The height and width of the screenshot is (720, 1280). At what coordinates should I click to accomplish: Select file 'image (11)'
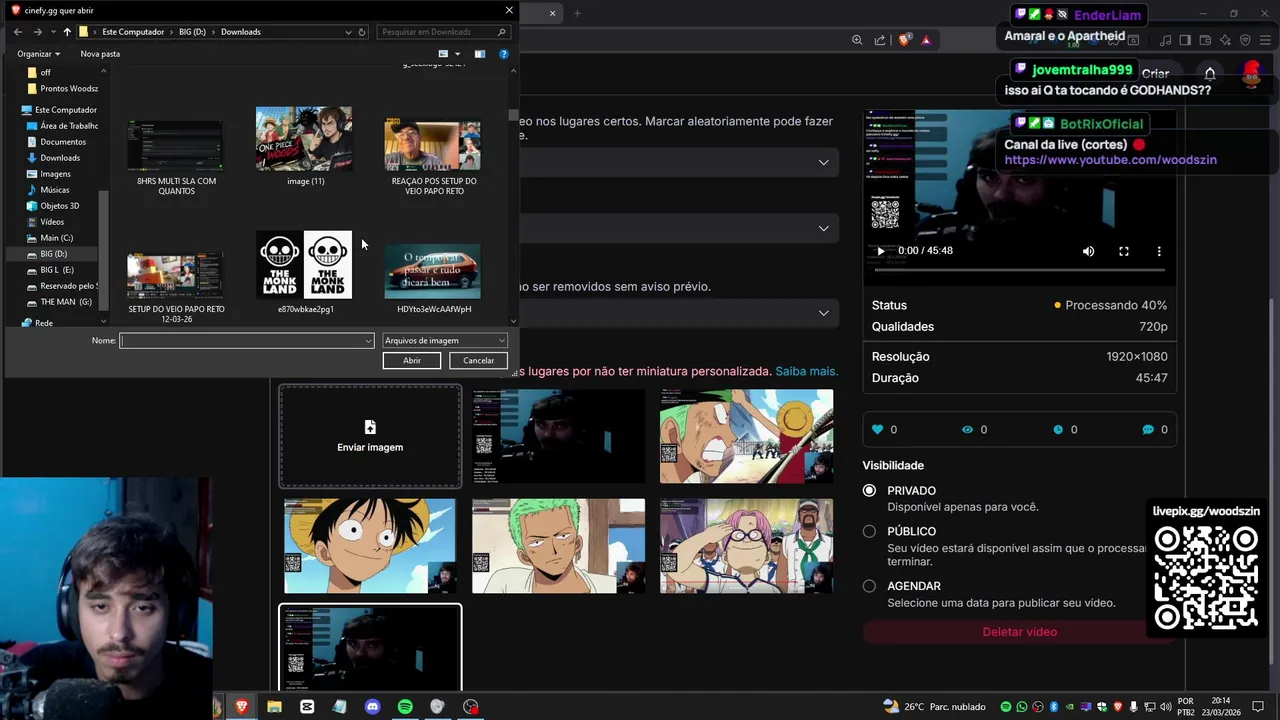305,145
